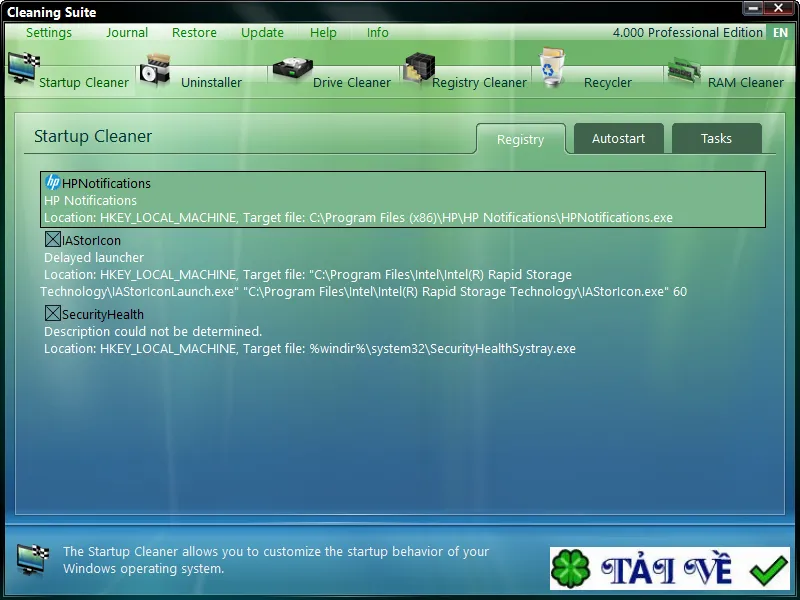The height and width of the screenshot is (600, 800).
Task: Click the Uninstaller disc box icon
Action: 155,70
